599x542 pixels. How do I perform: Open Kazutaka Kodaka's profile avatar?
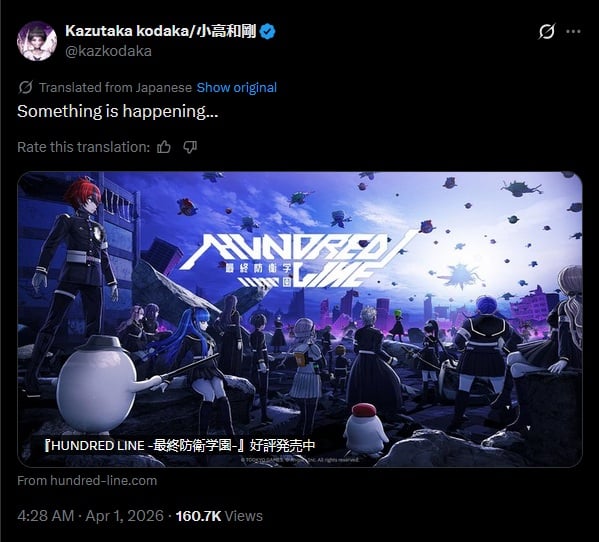[37, 41]
